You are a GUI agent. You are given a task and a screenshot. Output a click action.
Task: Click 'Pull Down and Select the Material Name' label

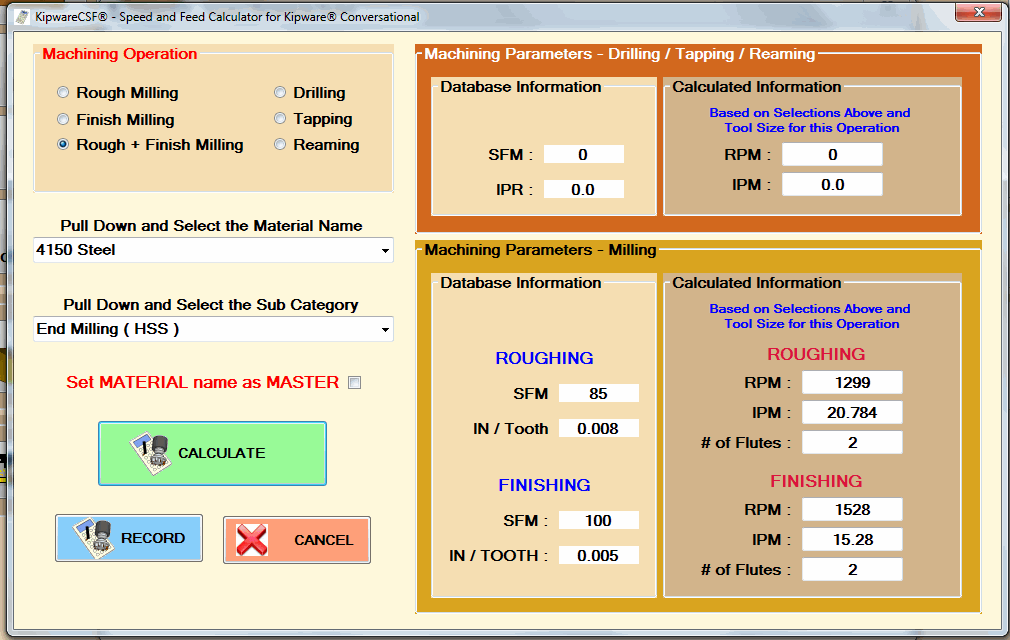pos(211,226)
